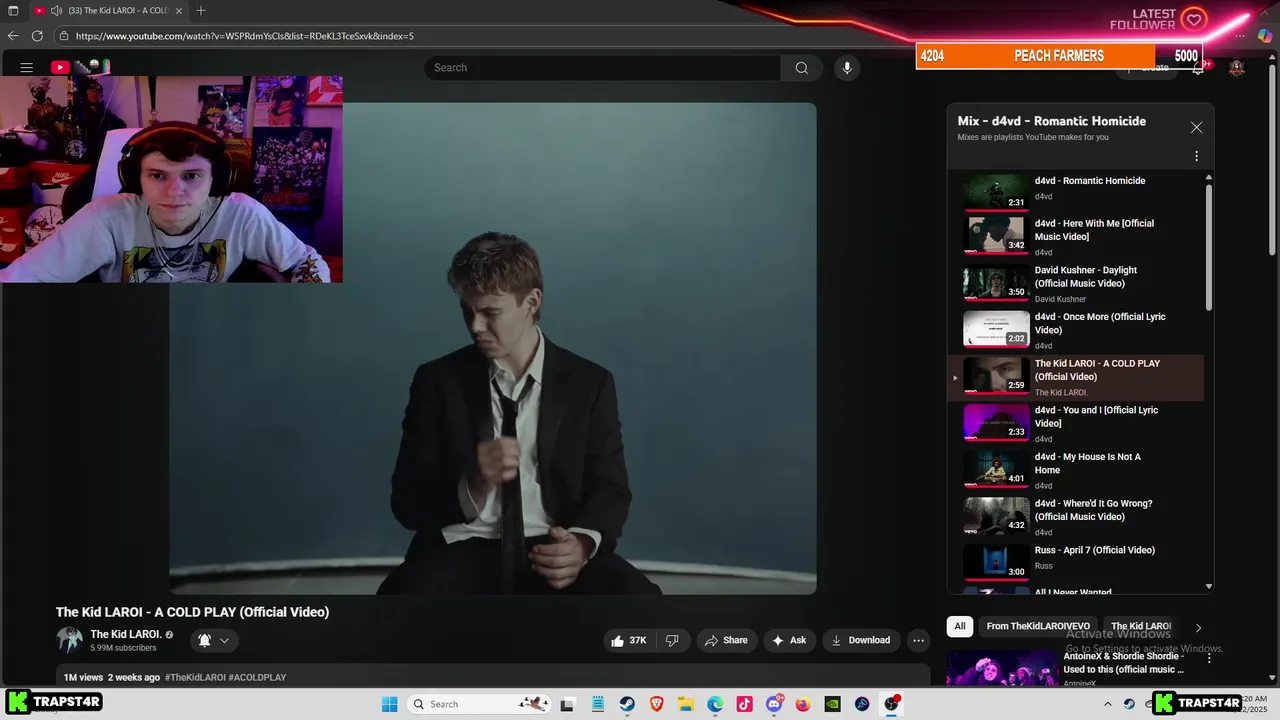Open File Explorer from taskbar

(x=686, y=704)
